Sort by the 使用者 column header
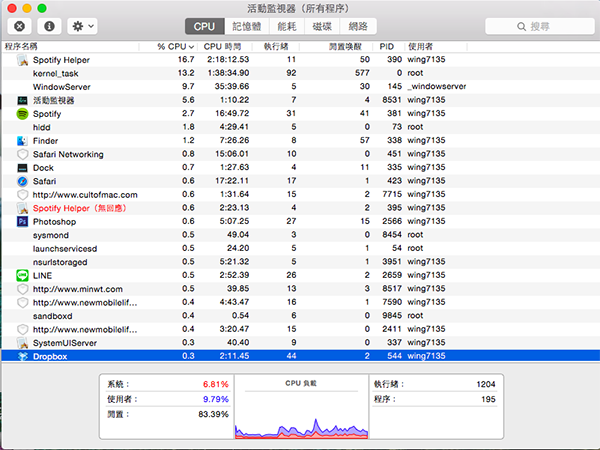 (x=436, y=47)
